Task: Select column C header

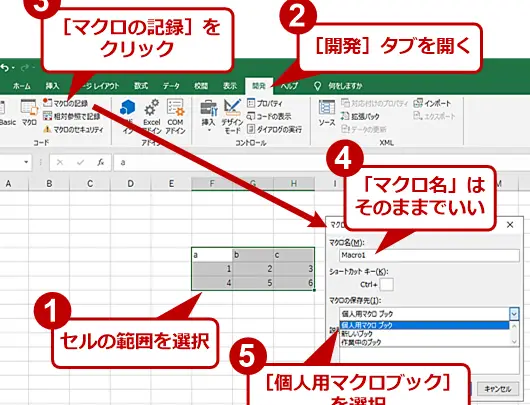Action: [x=90, y=184]
